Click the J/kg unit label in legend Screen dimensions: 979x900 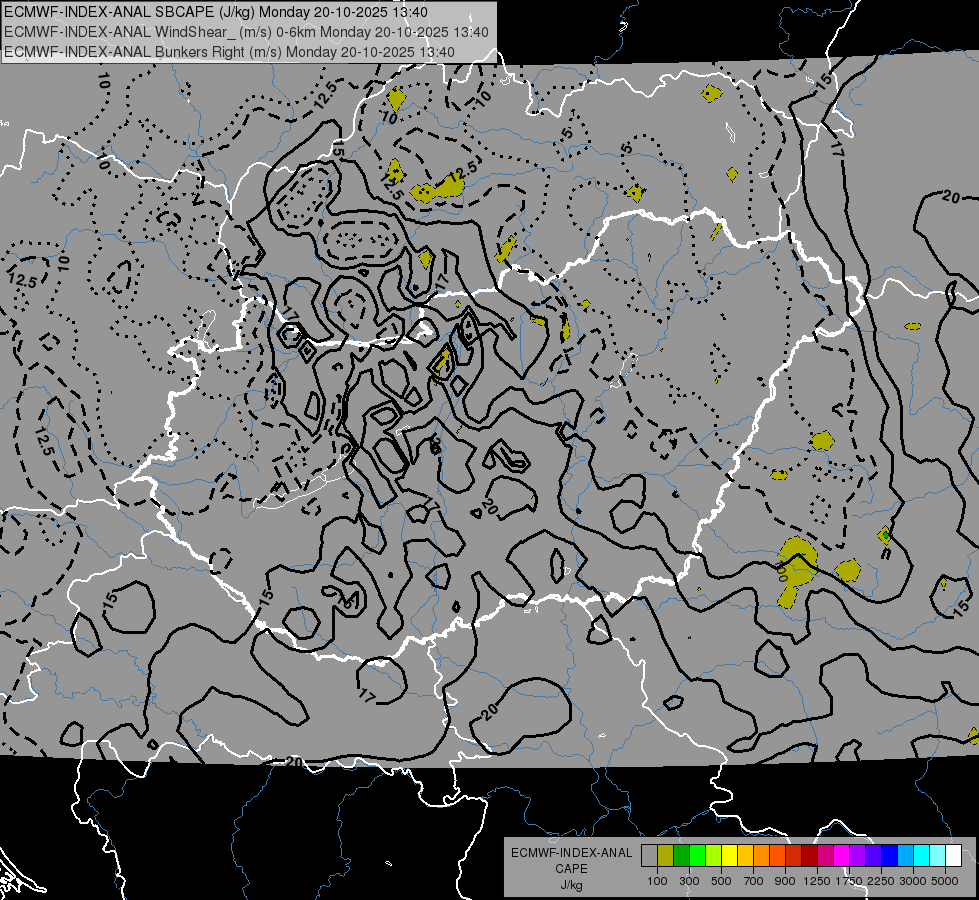point(571,885)
